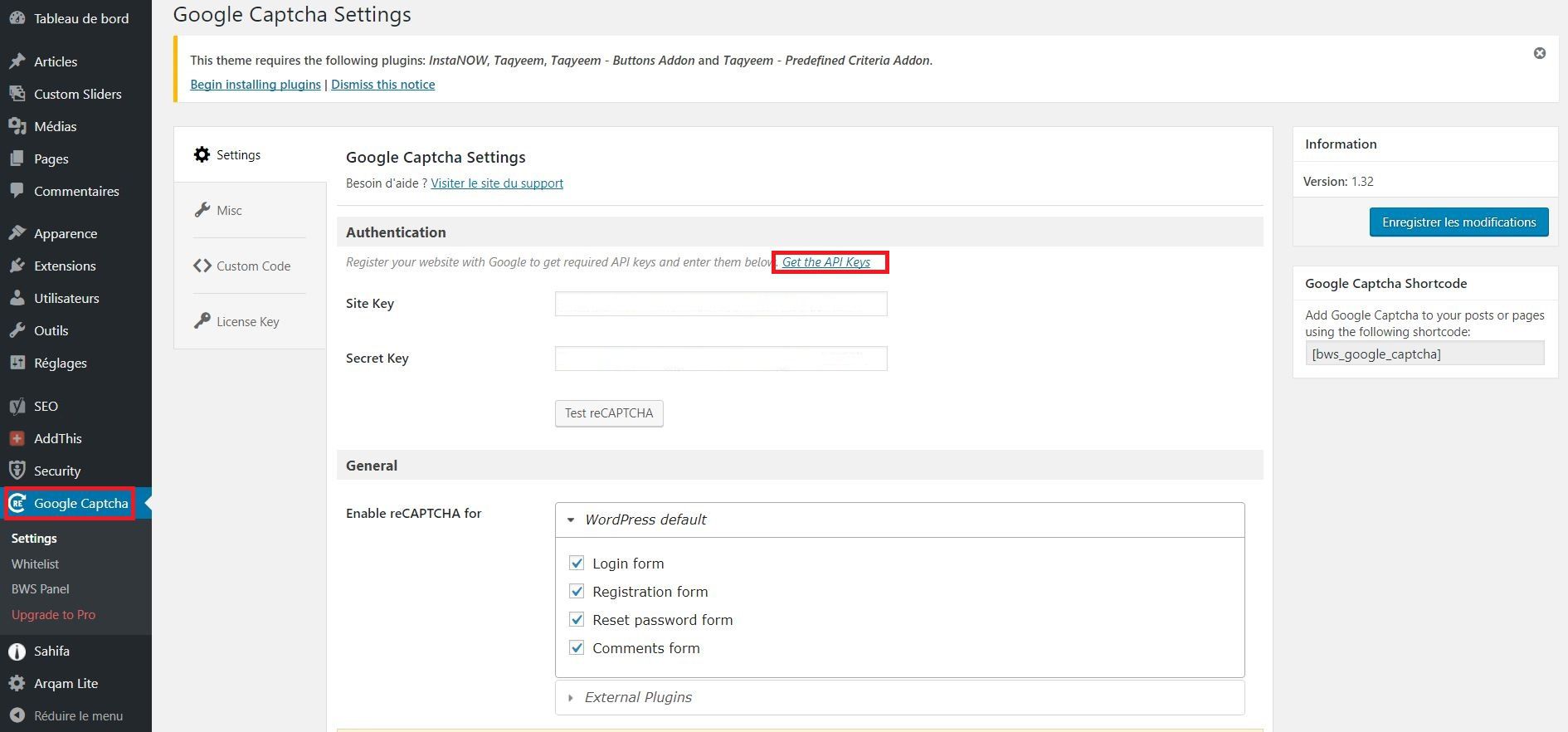
Task: Uncheck the Comments form checkbox
Action: coord(577,648)
